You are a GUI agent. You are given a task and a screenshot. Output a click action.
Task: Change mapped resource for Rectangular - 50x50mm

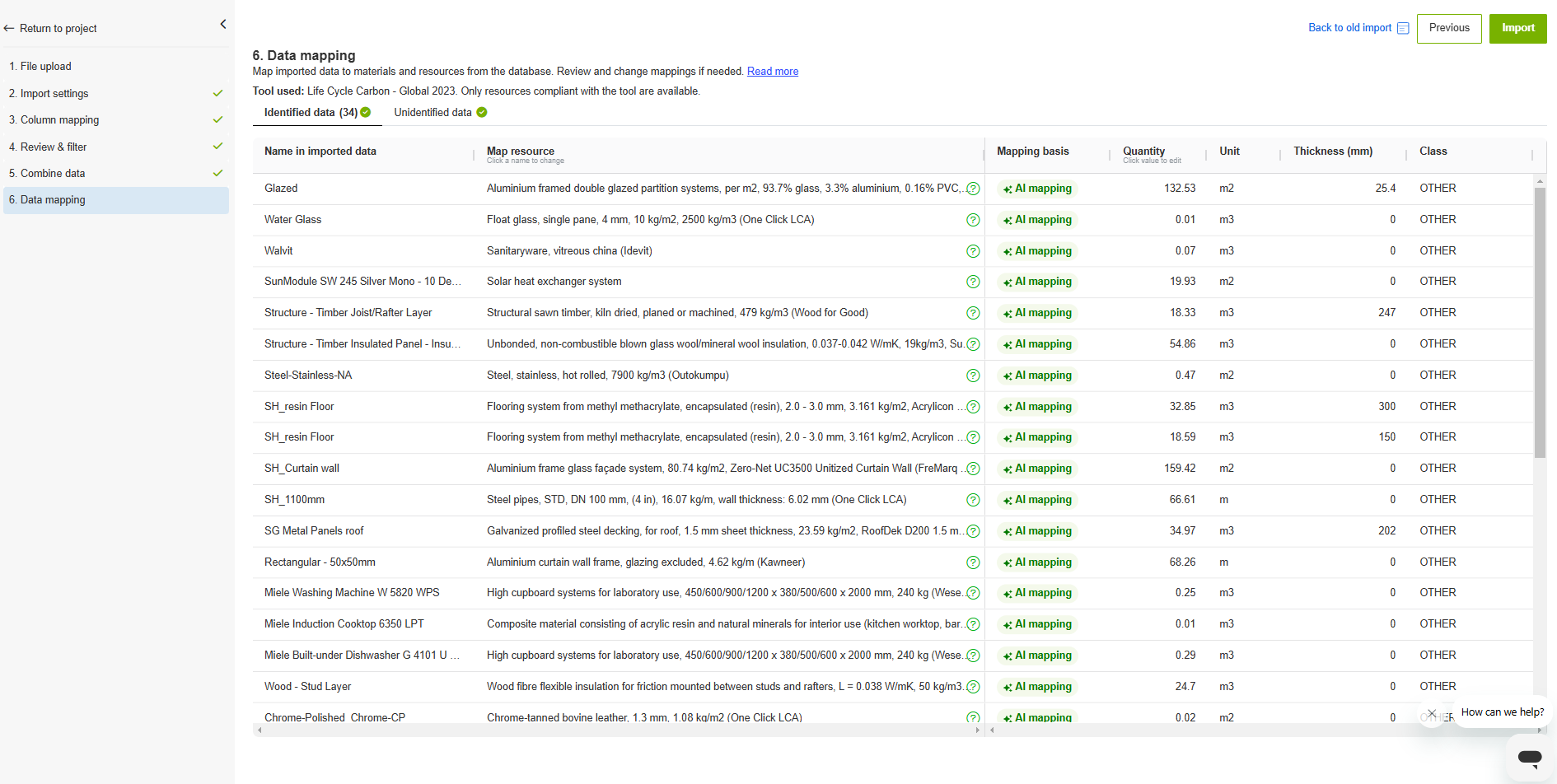645,562
